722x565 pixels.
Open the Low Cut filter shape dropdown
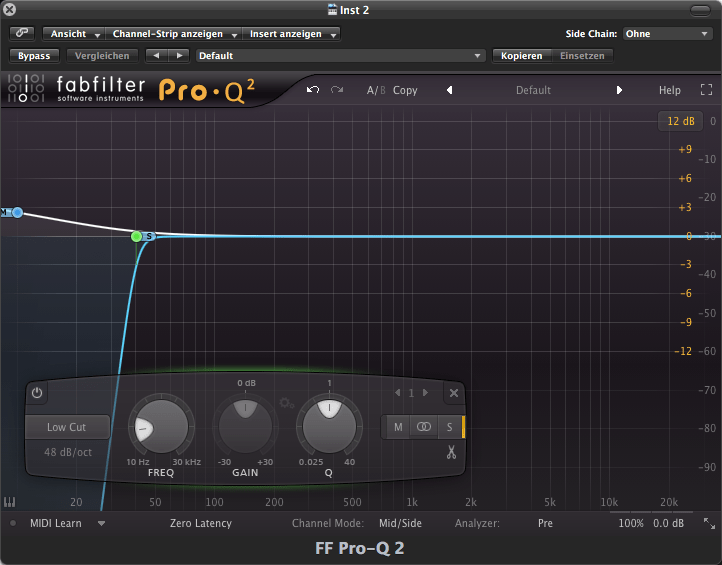[x=67, y=427]
